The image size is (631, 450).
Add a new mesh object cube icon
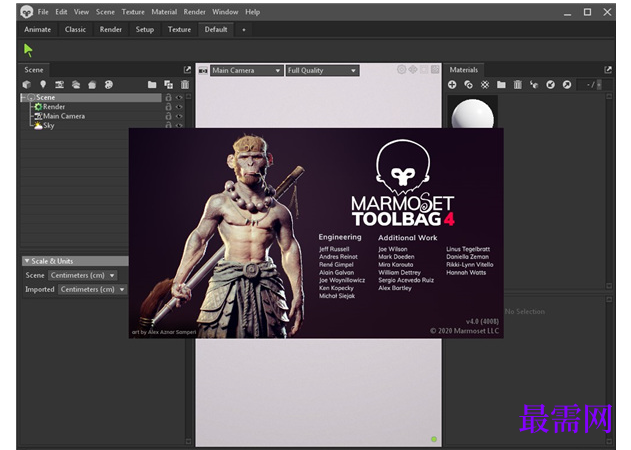click(27, 85)
